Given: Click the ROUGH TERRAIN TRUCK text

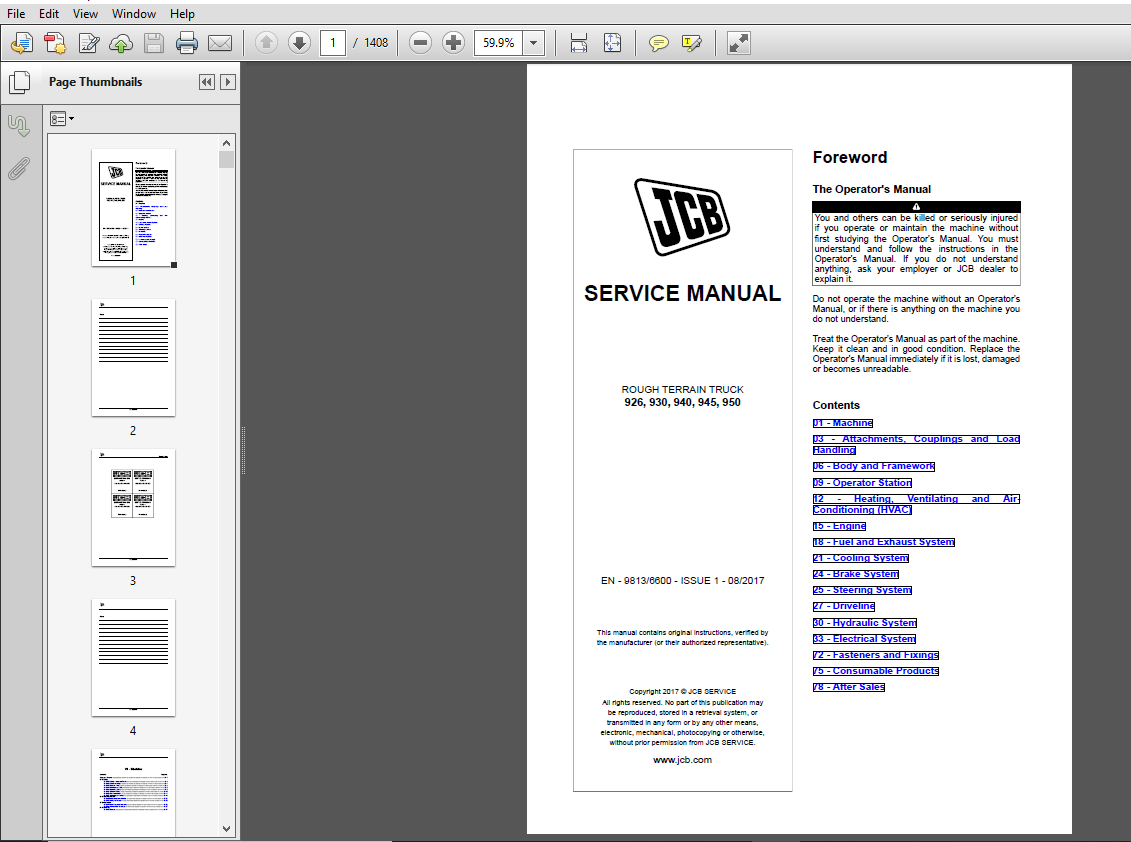Looking at the screenshot, I should [x=682, y=390].
